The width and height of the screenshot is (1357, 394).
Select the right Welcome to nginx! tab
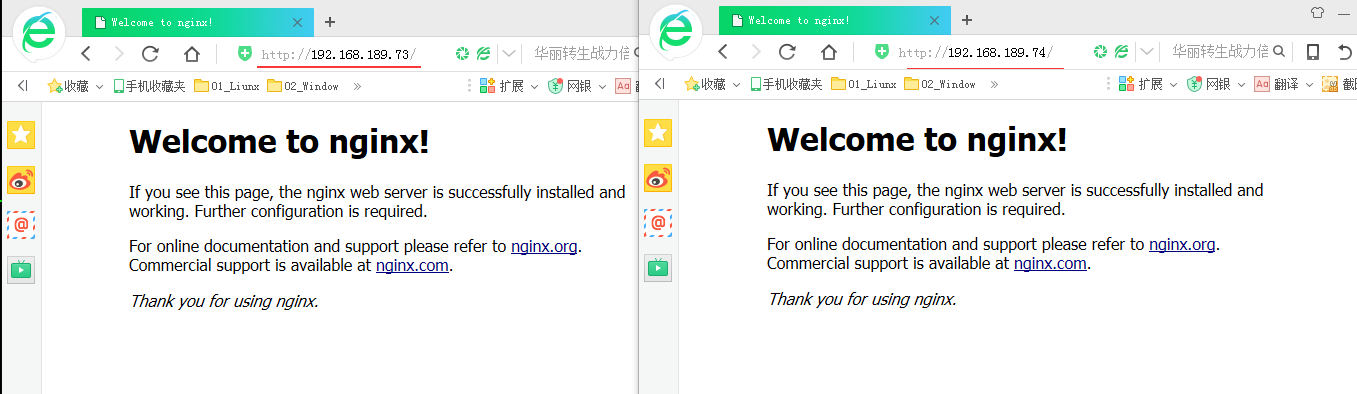click(x=834, y=20)
